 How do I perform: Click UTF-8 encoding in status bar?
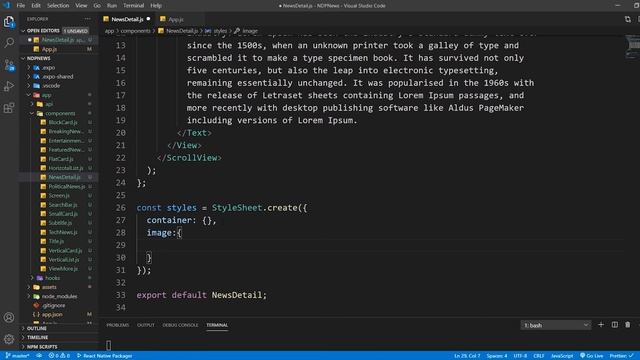[x=520, y=356]
